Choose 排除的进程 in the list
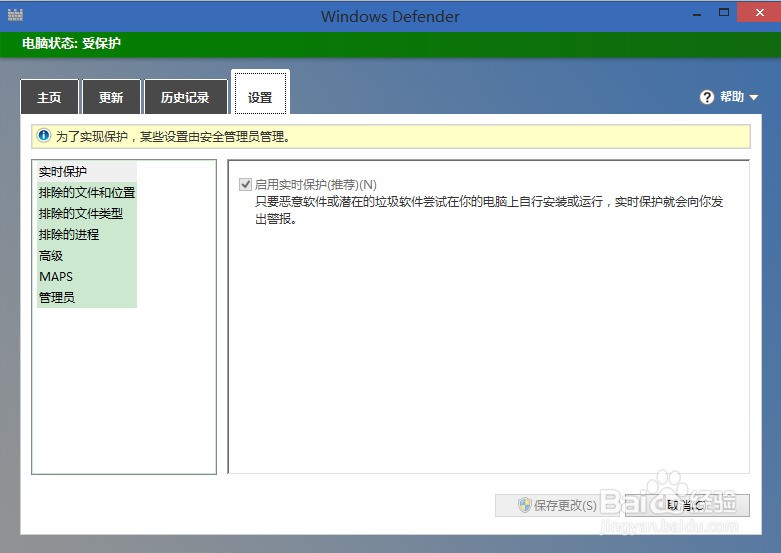Image resolution: width=781 pixels, height=553 pixels. point(87,234)
